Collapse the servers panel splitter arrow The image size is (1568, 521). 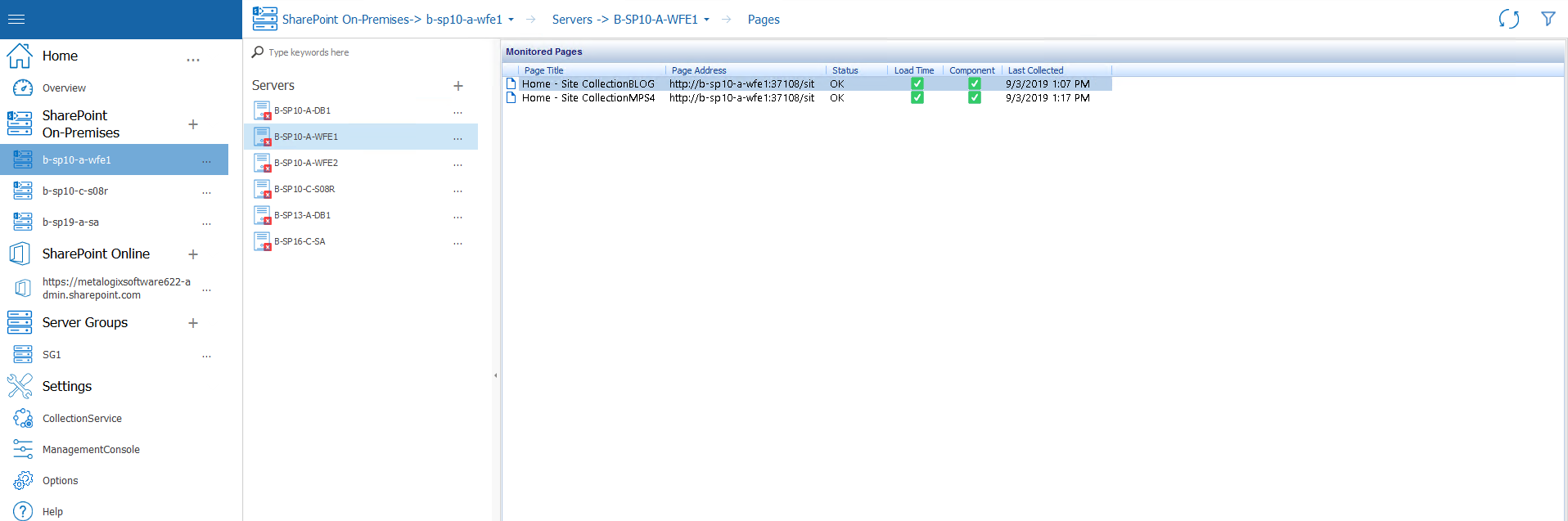pyautogui.click(x=496, y=375)
